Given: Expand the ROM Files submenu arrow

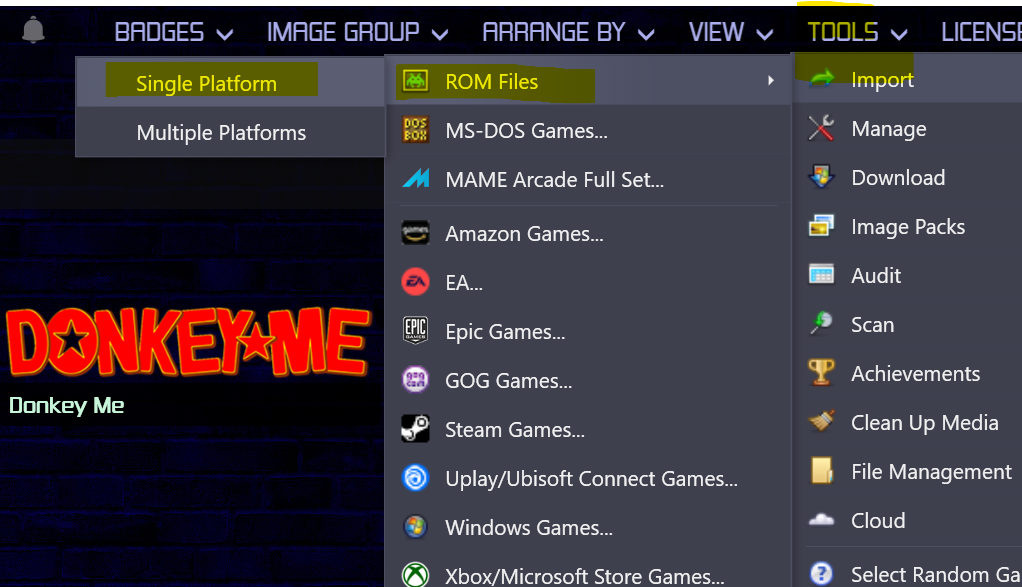Looking at the screenshot, I should (x=770, y=80).
